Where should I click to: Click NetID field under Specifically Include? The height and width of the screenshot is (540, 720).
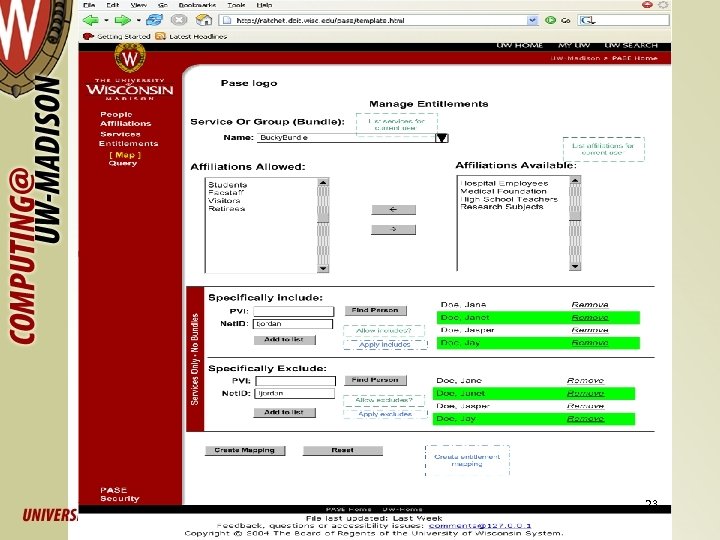(292, 324)
